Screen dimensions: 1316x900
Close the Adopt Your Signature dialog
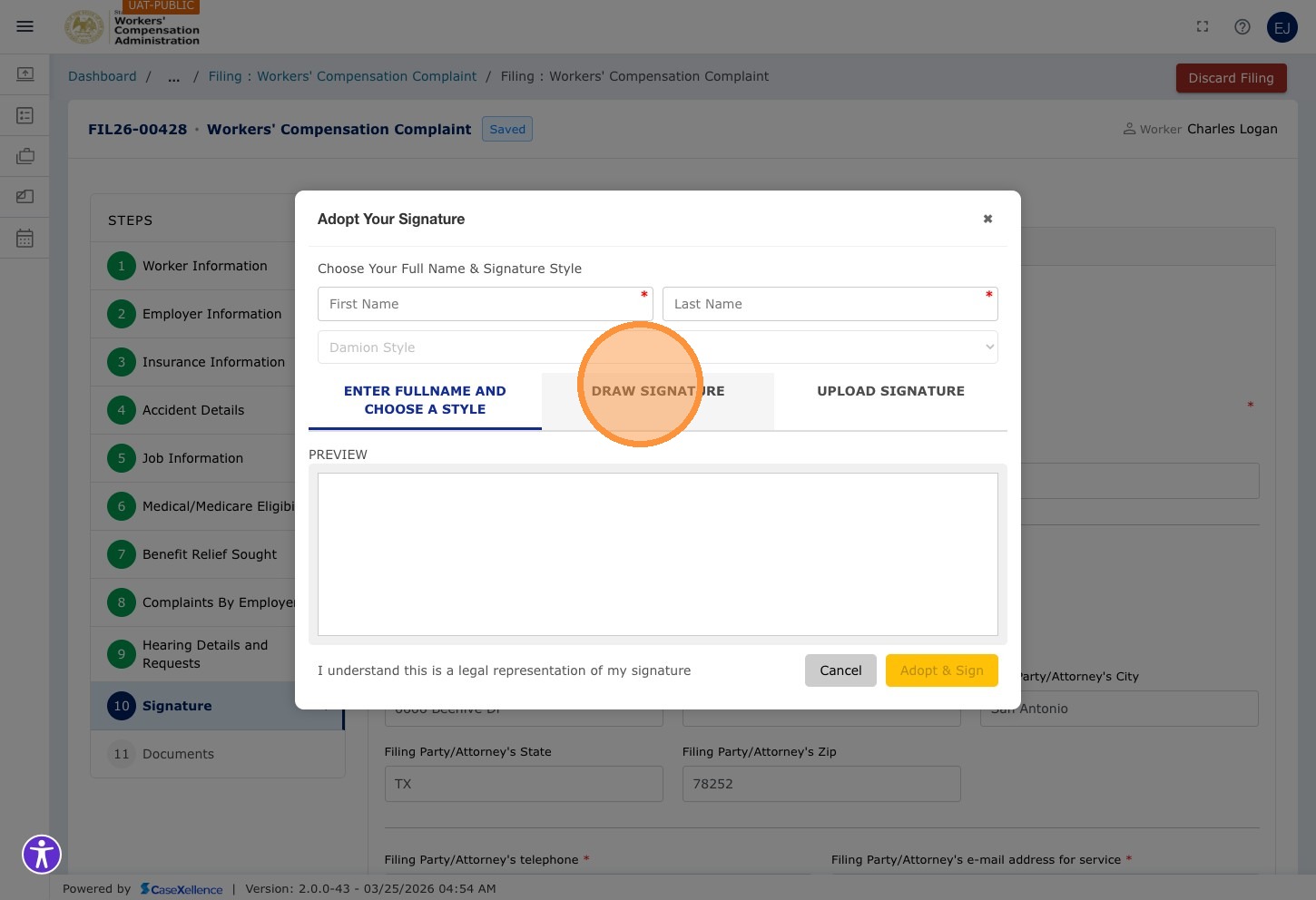click(987, 219)
